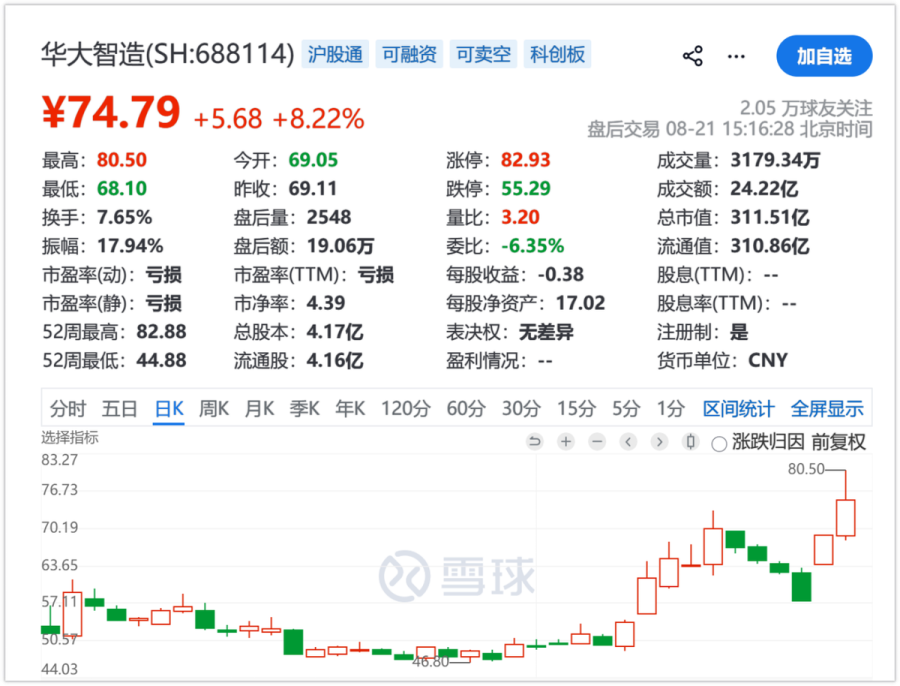
Task: Click the 换手 value 7.65%
Action: coord(124,217)
